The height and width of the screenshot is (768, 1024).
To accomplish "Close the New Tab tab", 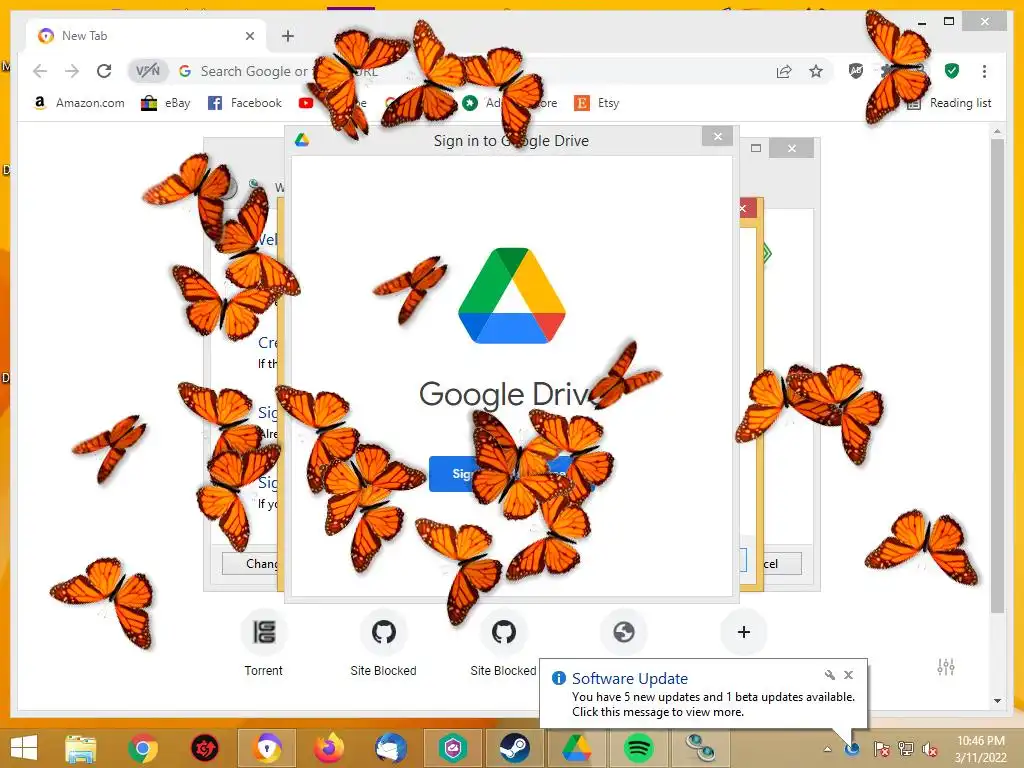I will [249, 36].
